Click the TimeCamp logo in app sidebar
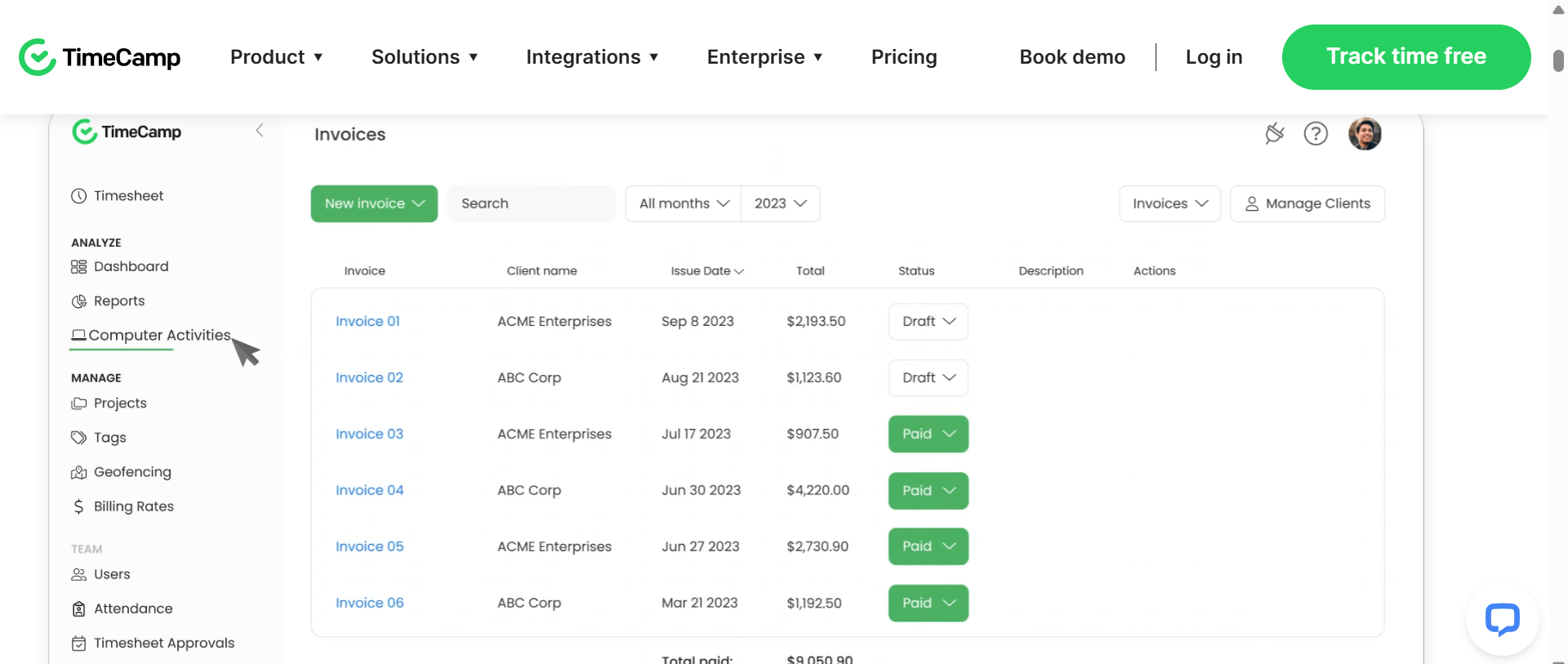Screen dimensions: 1568x664 tap(127, 131)
